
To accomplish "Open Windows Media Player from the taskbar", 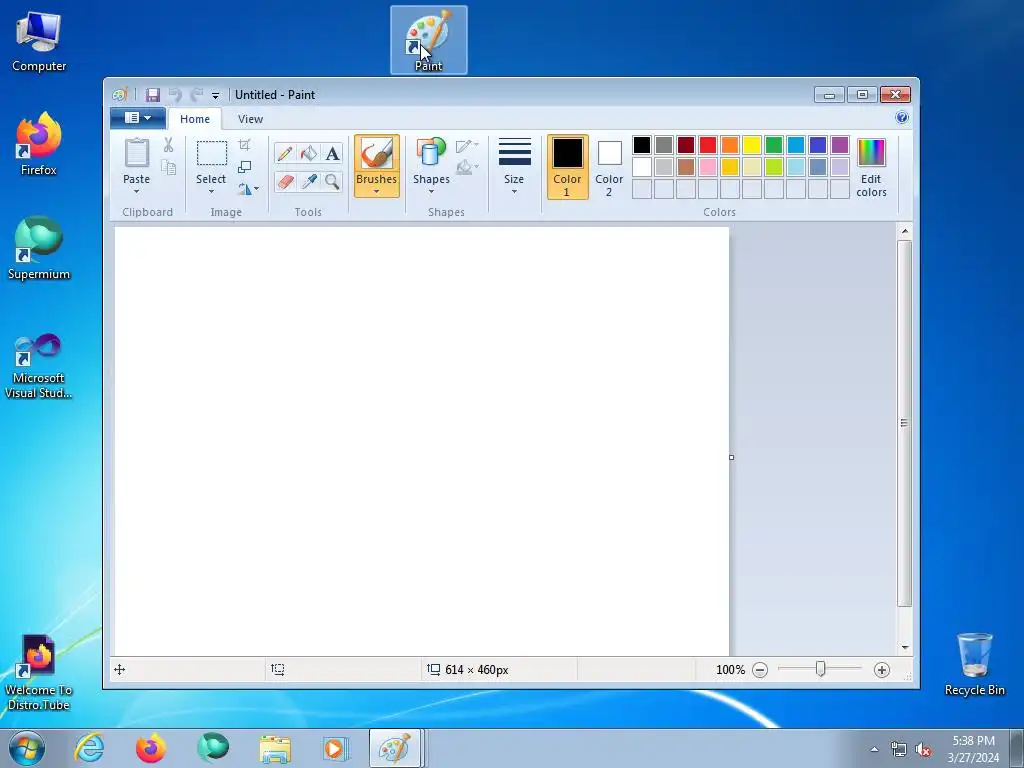I will click(336, 748).
